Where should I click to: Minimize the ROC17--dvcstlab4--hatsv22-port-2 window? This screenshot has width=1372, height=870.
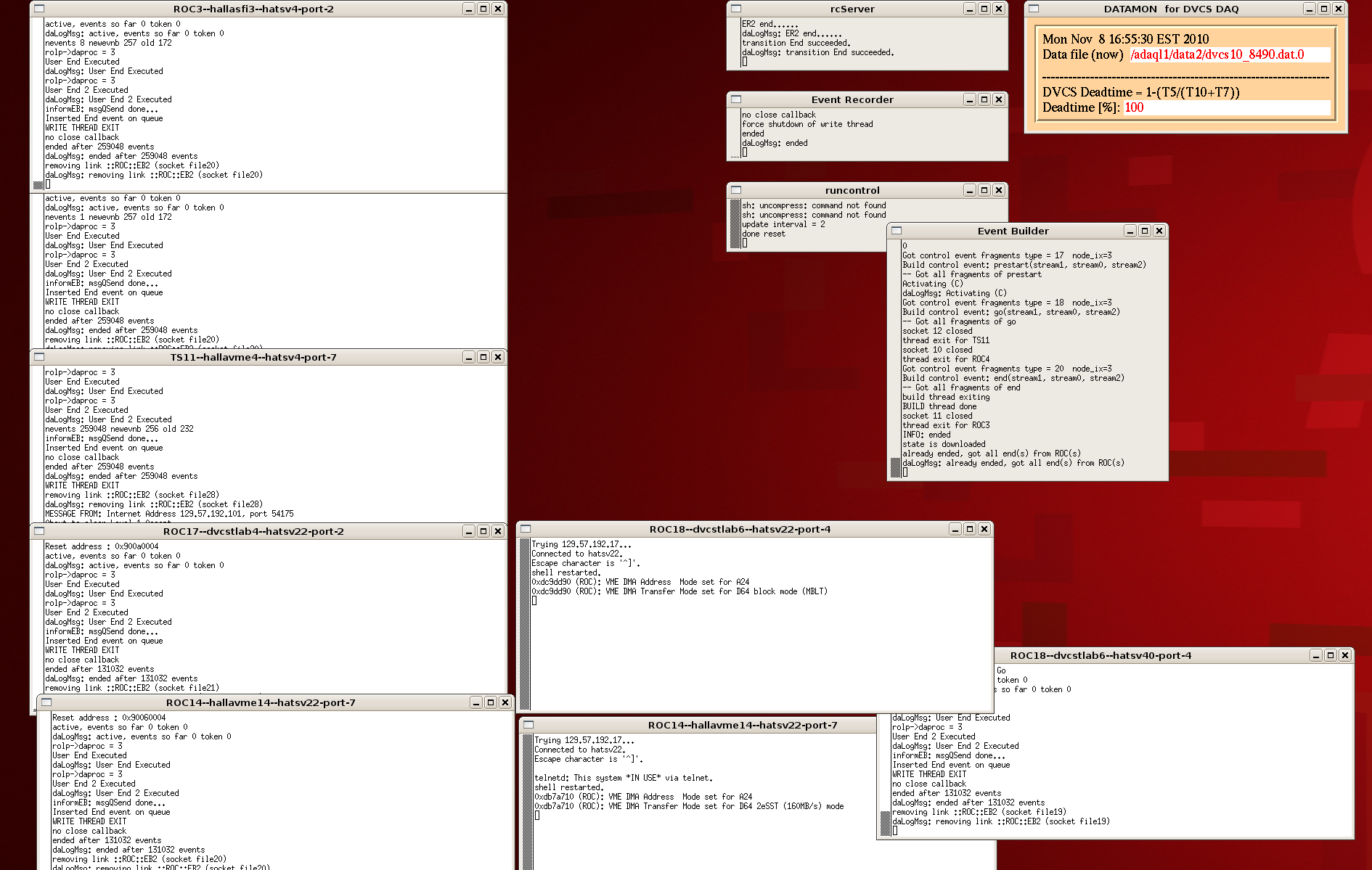point(469,531)
